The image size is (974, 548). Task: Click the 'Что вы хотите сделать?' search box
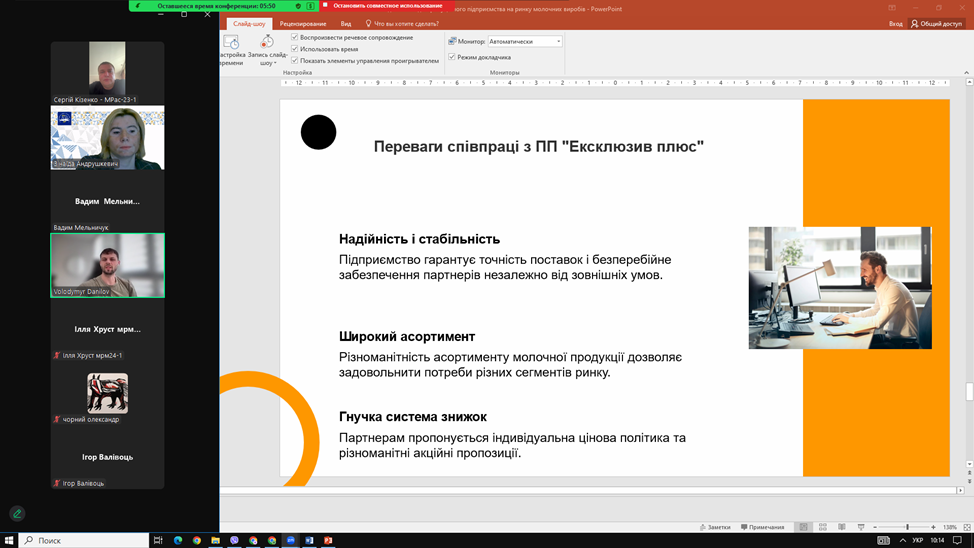tap(402, 24)
